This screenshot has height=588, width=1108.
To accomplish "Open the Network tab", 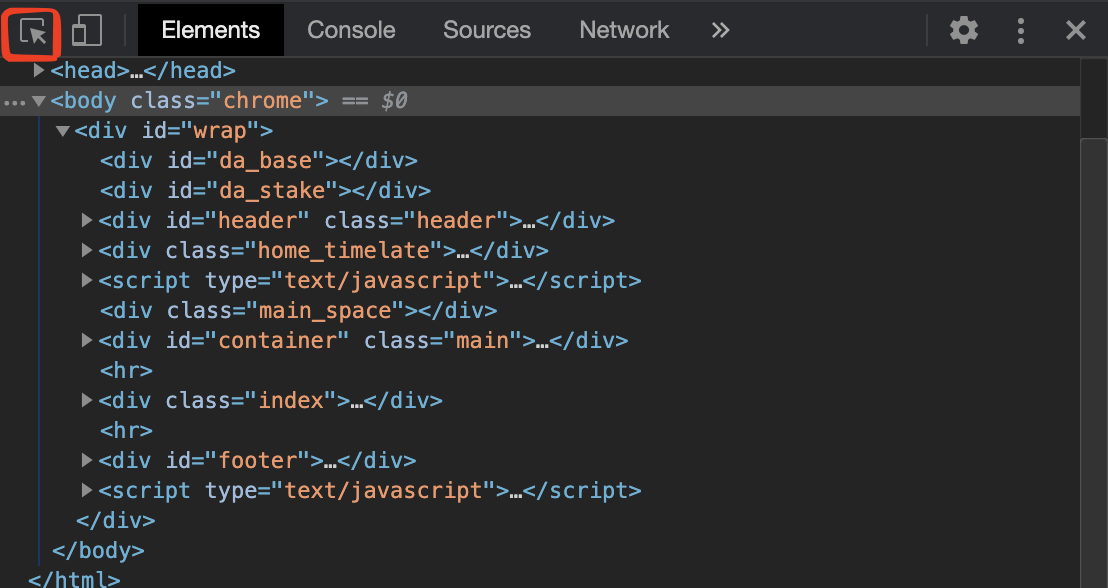I will (624, 30).
